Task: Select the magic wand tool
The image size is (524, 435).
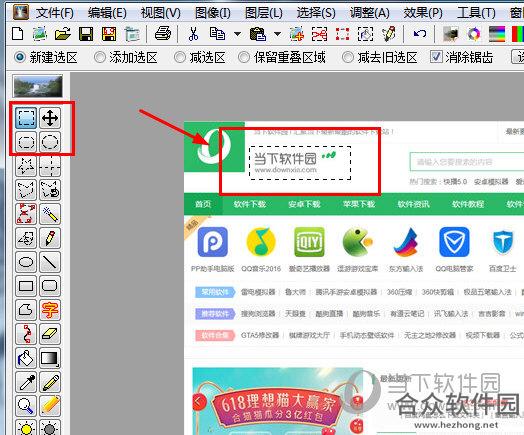Action: click(50, 214)
